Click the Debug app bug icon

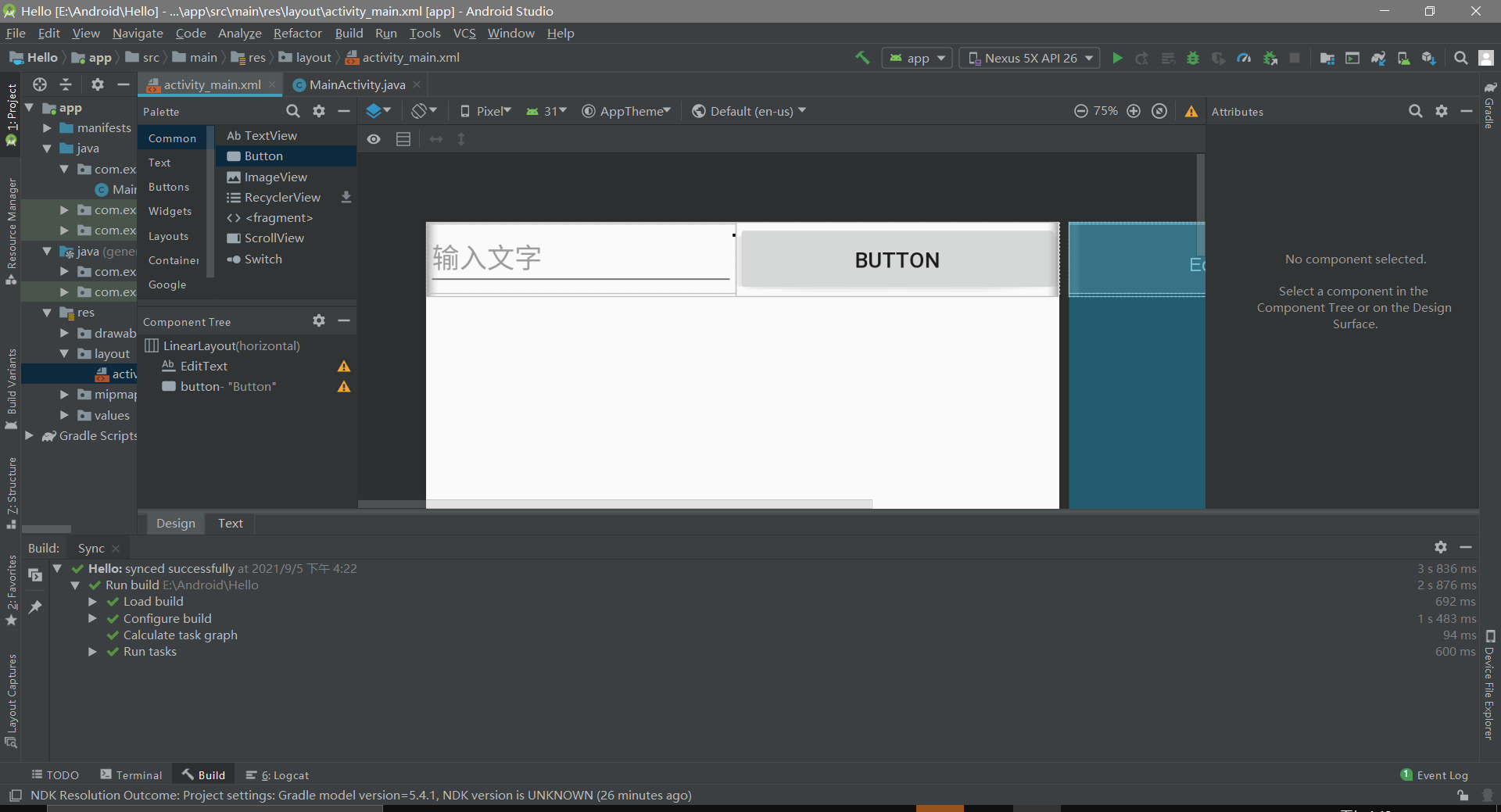click(1193, 58)
